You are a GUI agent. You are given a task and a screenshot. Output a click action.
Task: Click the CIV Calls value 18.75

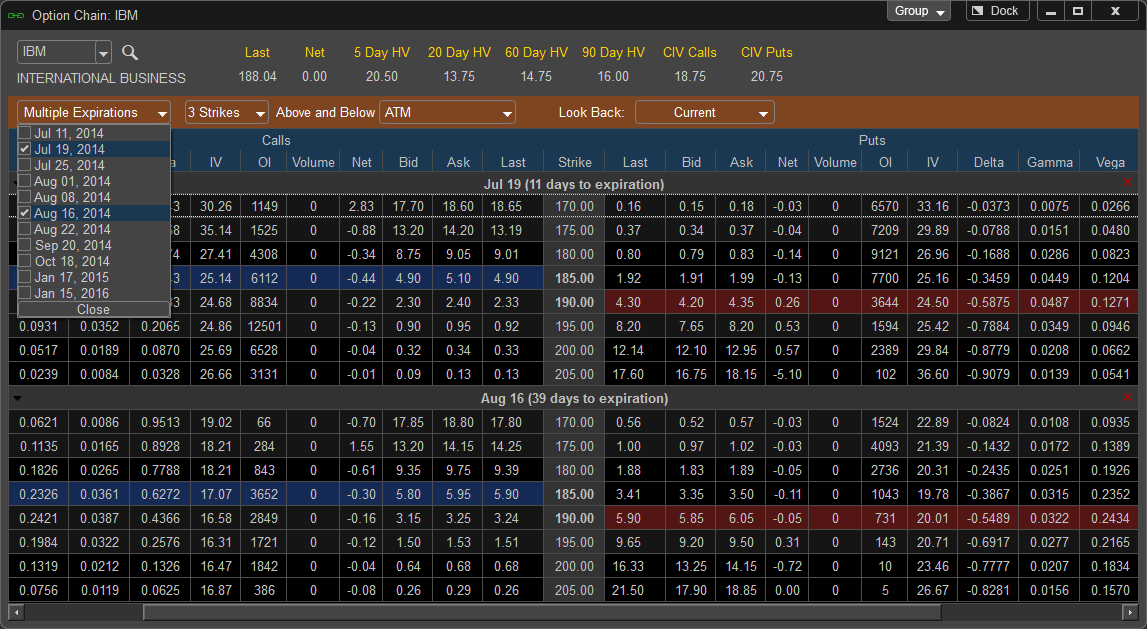pos(690,76)
